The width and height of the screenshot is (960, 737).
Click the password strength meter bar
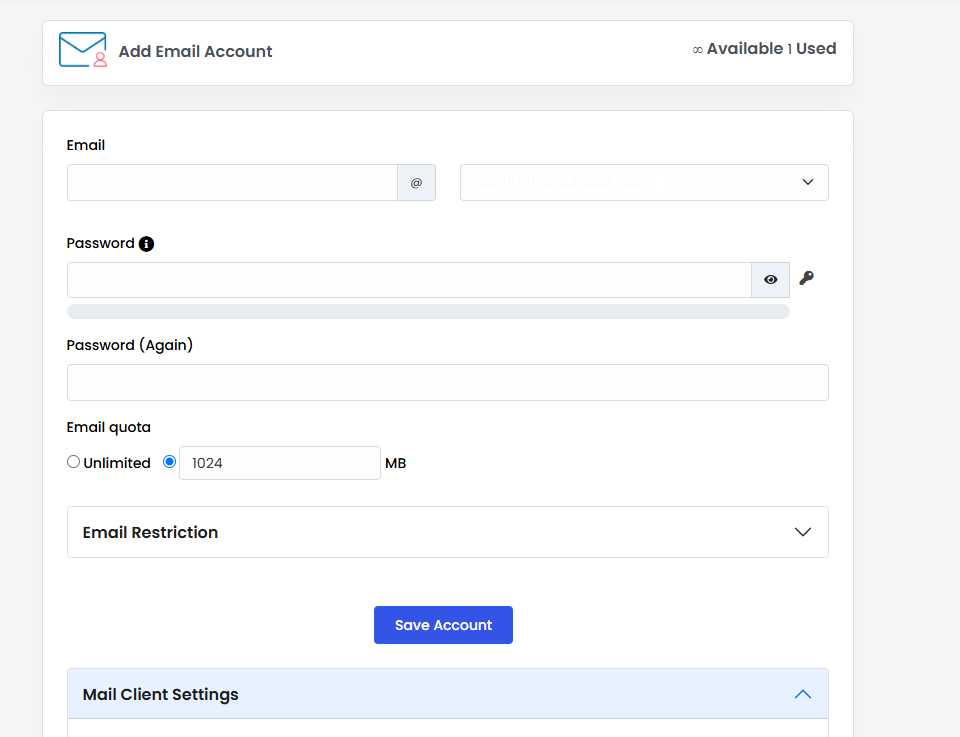[x=428, y=312]
